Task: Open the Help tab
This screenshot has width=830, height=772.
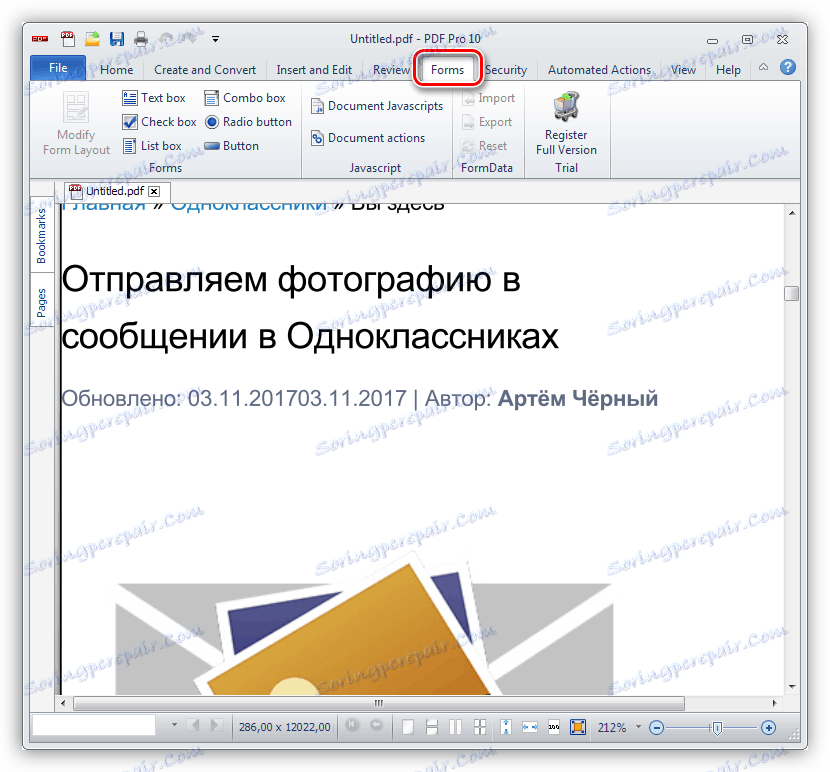Action: [x=728, y=70]
